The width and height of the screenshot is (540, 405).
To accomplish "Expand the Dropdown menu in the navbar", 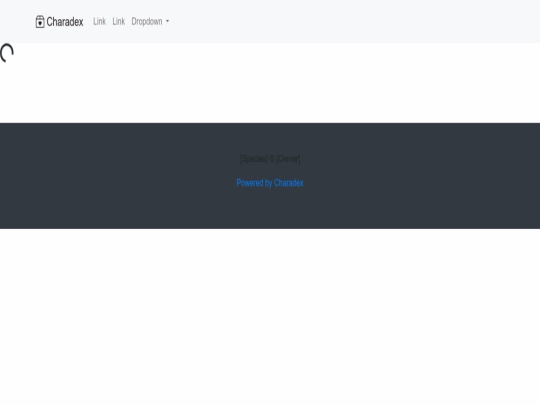I will (x=150, y=21).
